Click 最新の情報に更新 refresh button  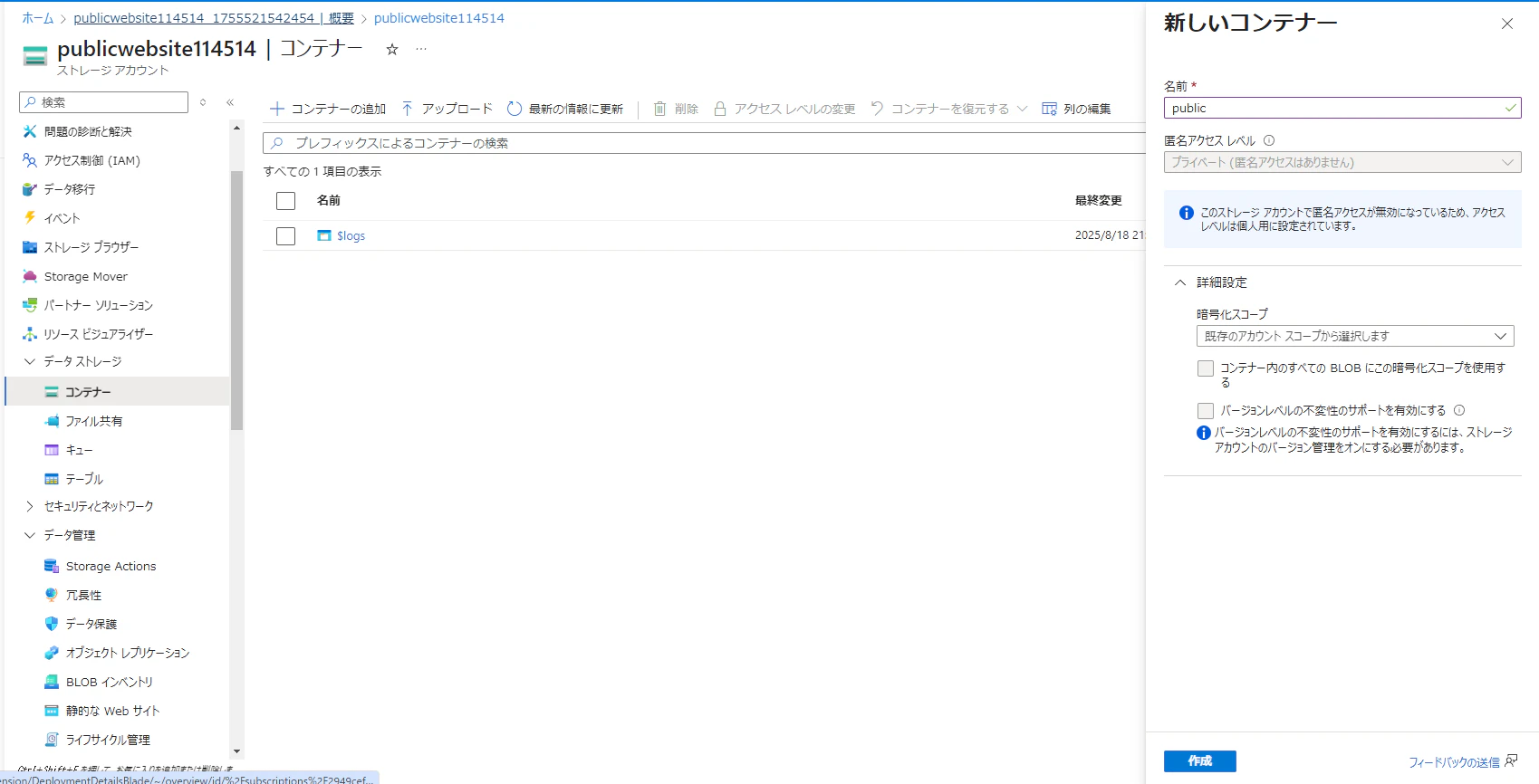tap(565, 109)
